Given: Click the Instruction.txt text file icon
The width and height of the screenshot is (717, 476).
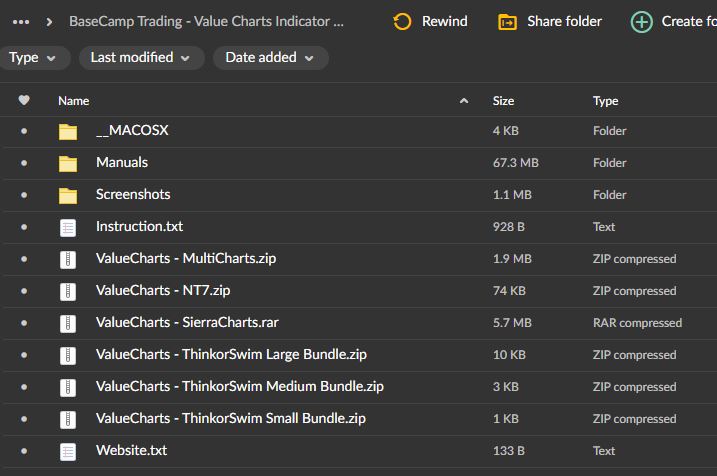Looking at the screenshot, I should 68,227.
